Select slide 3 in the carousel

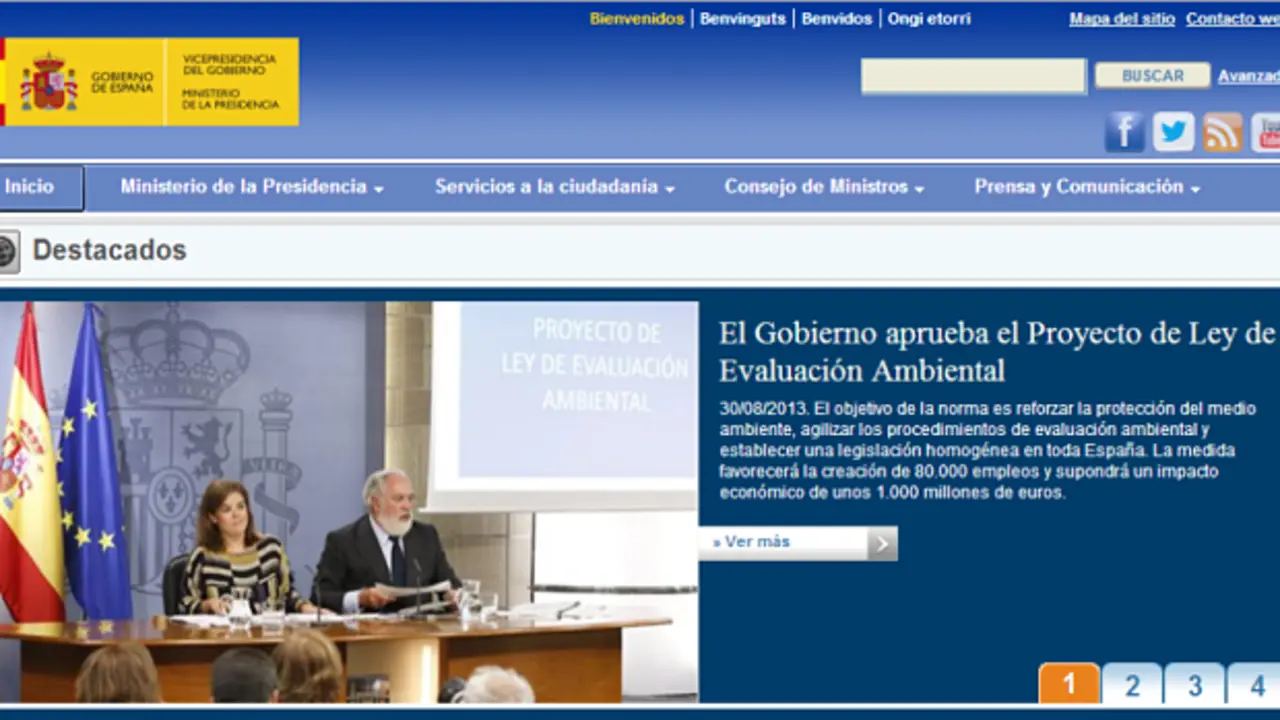tap(1194, 684)
